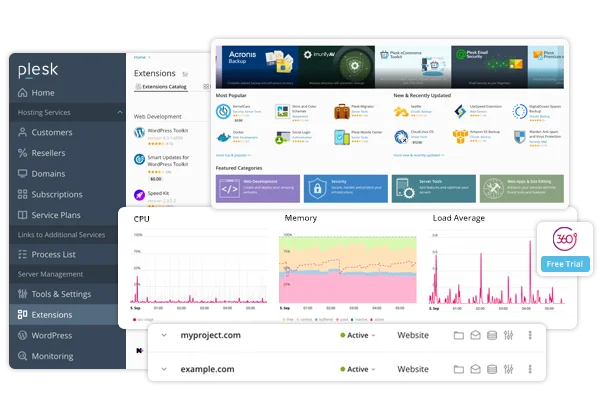Click the Docker whale extension icon

(223, 137)
